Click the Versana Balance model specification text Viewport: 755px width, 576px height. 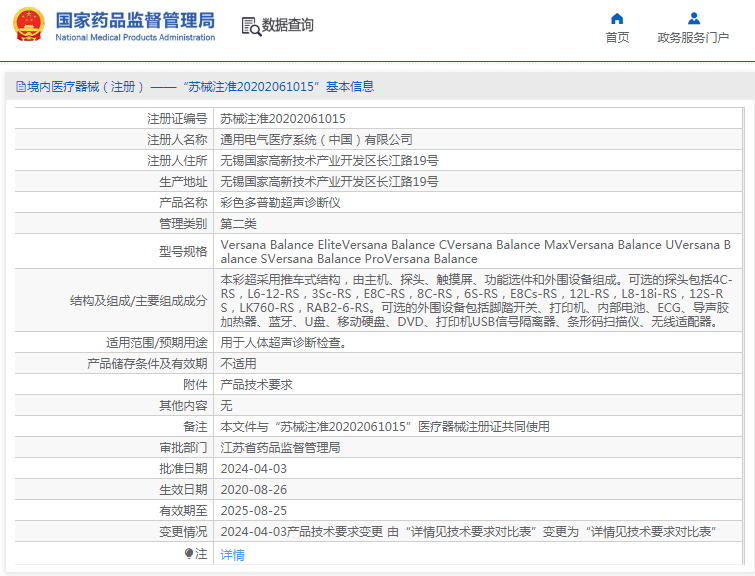[x=476, y=252]
